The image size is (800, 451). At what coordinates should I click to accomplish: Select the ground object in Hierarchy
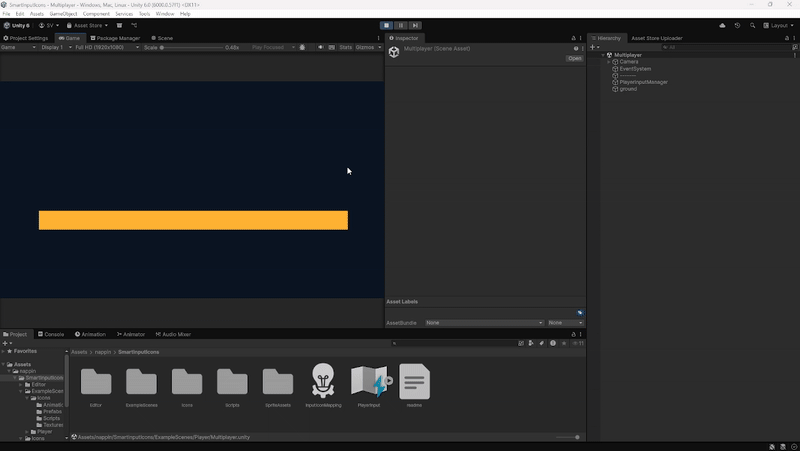(x=628, y=89)
